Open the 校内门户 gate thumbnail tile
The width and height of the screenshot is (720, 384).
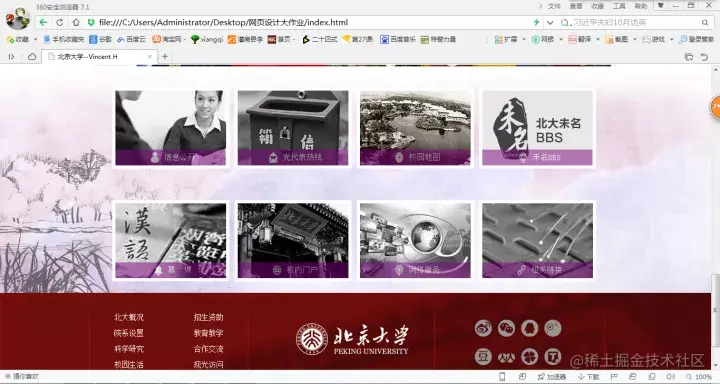[293, 240]
